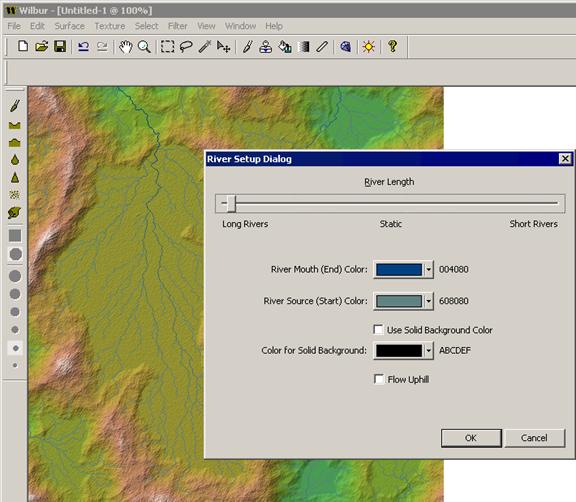
Task: Expand the River Mouth (End) Color dropdown
Action: pyautogui.click(x=428, y=270)
